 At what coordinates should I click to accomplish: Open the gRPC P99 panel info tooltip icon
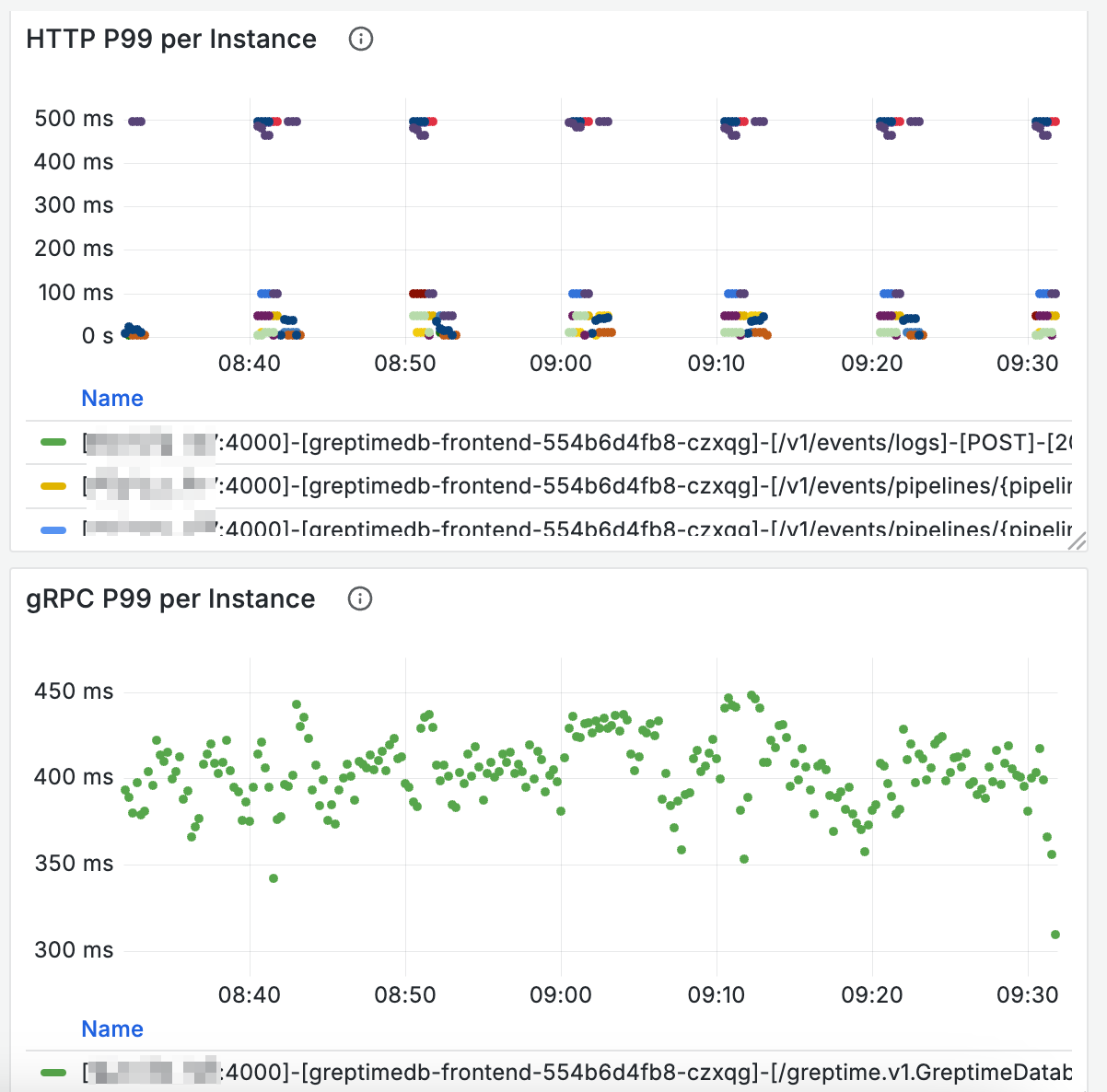tap(361, 598)
